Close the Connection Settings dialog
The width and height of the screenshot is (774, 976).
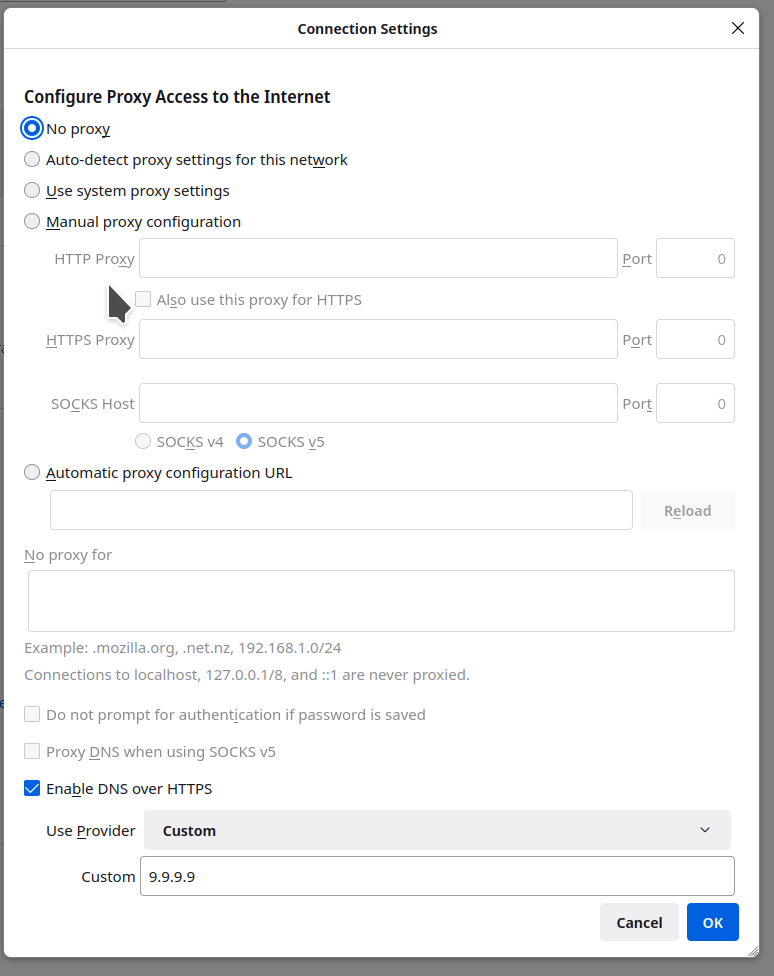tap(738, 28)
